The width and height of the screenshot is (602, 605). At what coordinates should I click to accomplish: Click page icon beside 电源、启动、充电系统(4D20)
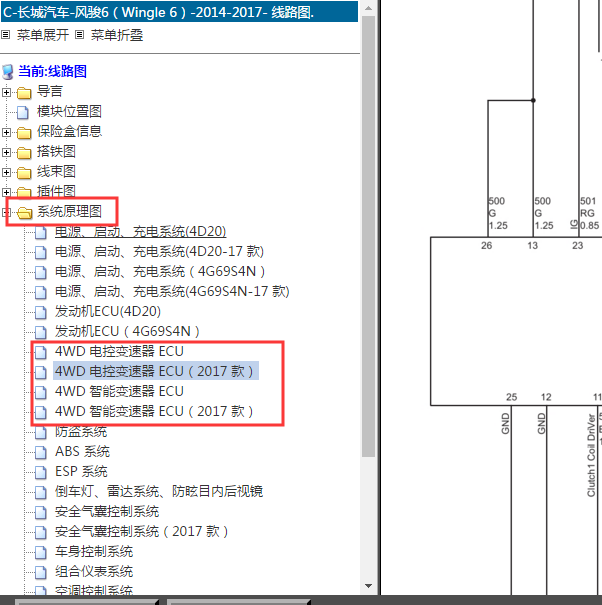(x=41, y=232)
